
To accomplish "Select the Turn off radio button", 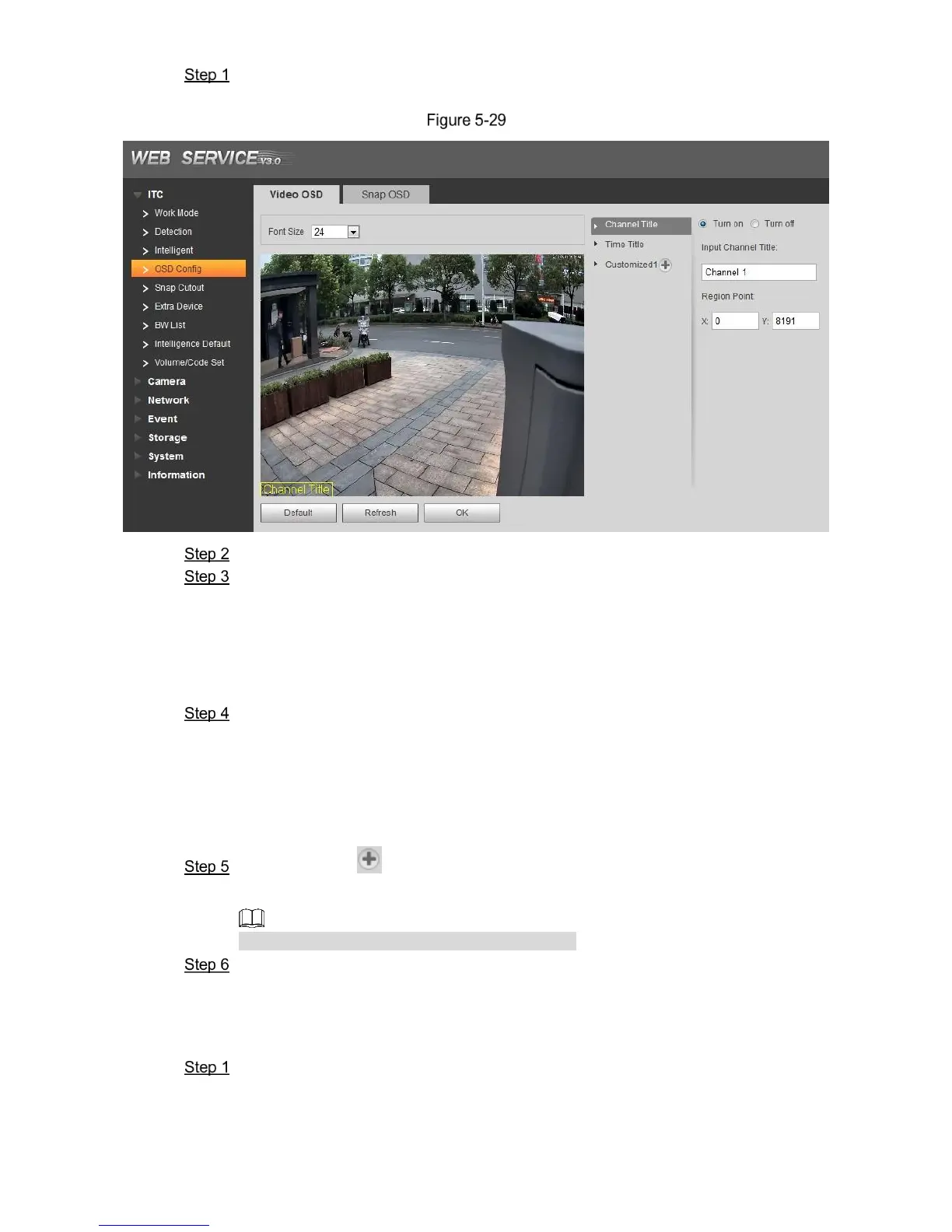I will (755, 224).
